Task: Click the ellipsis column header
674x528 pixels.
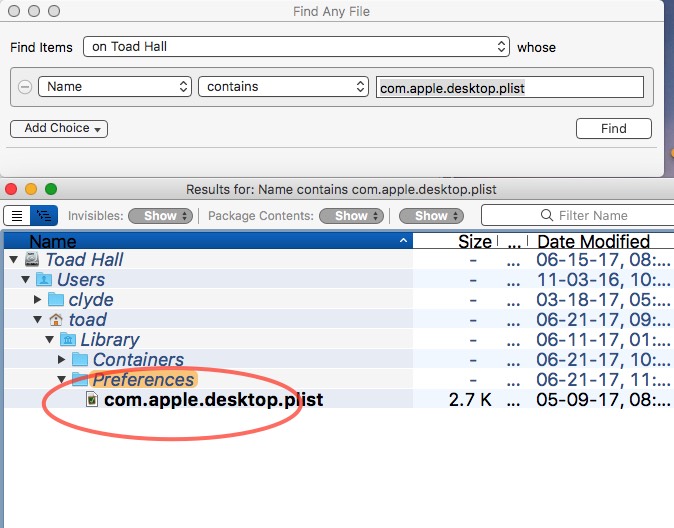Action: click(x=514, y=242)
